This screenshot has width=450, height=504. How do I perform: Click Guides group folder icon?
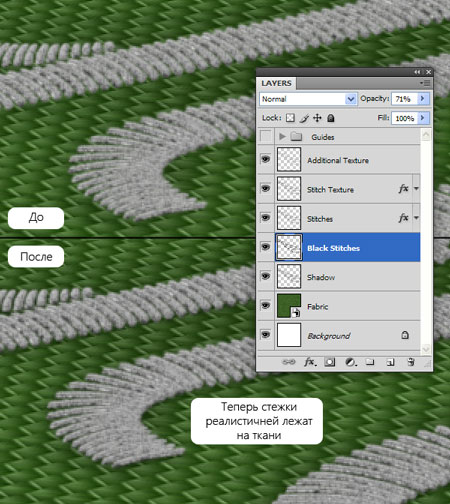click(296, 136)
